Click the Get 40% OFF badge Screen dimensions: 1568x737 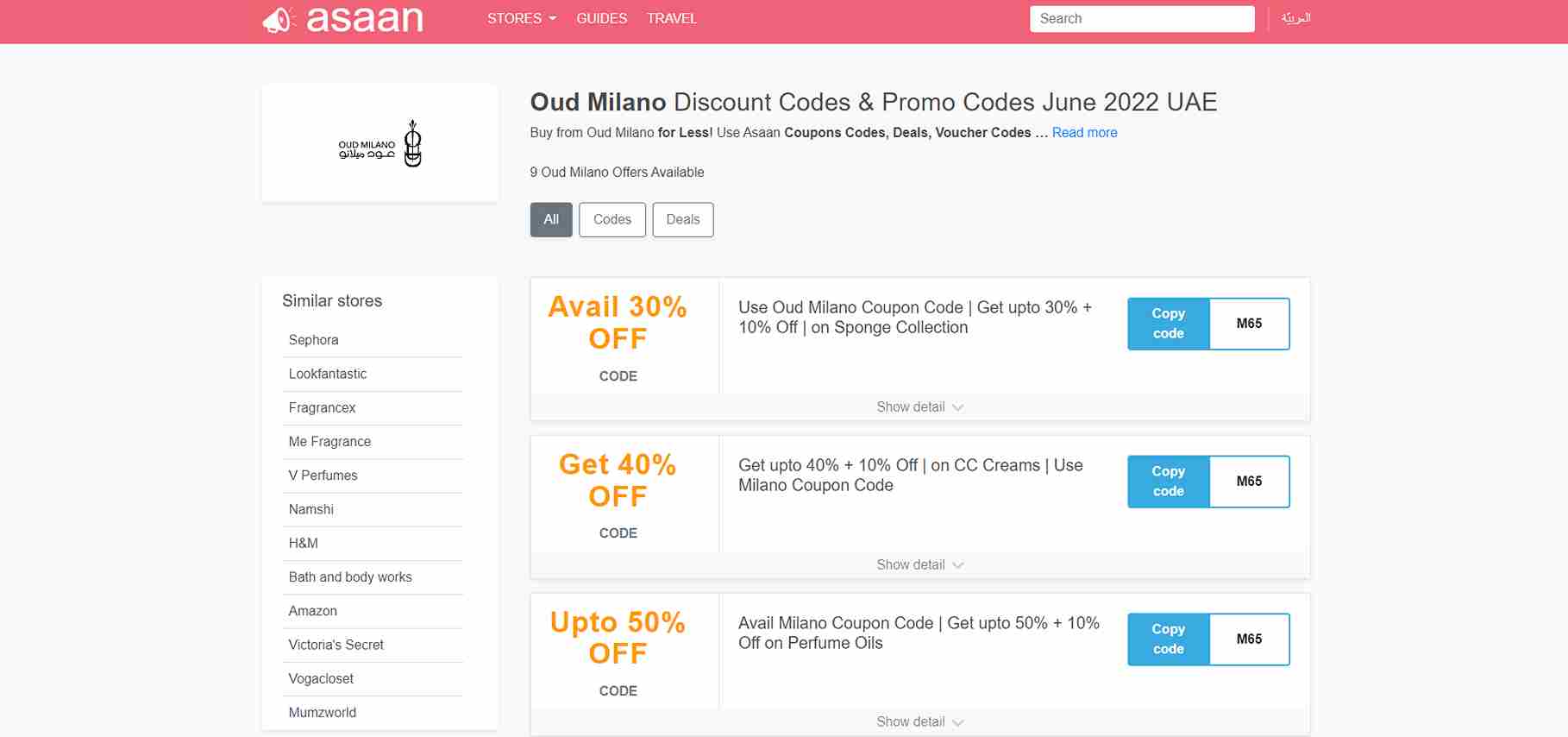(618, 480)
